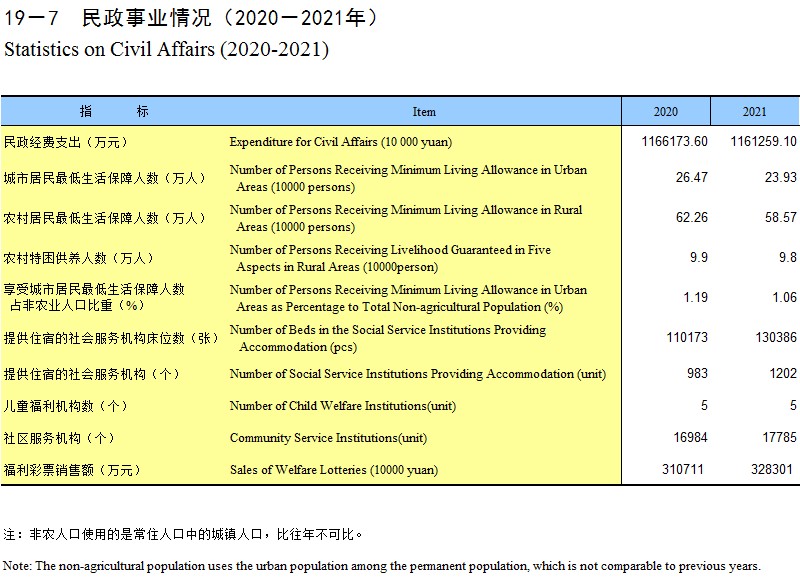Image resolution: width=800 pixels, height=582 pixels.
Task: Click the value 328301
Action: tap(771, 469)
